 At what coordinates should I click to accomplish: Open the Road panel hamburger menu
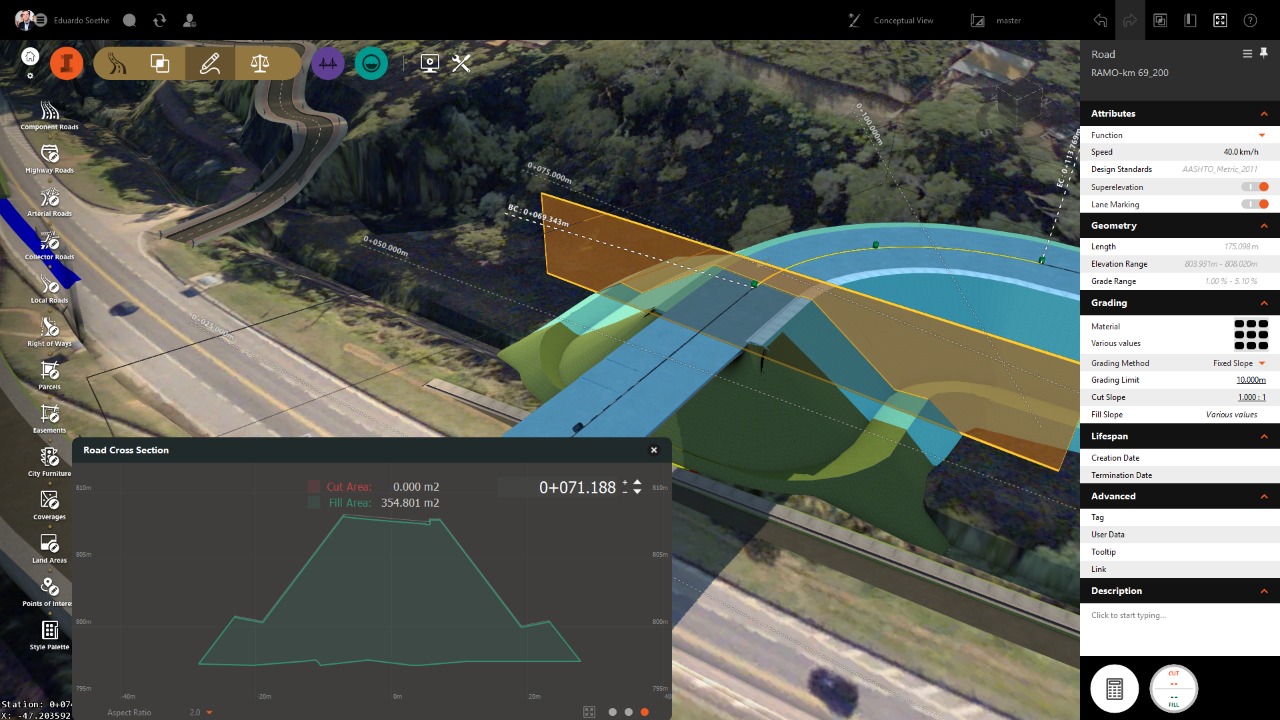1247,53
